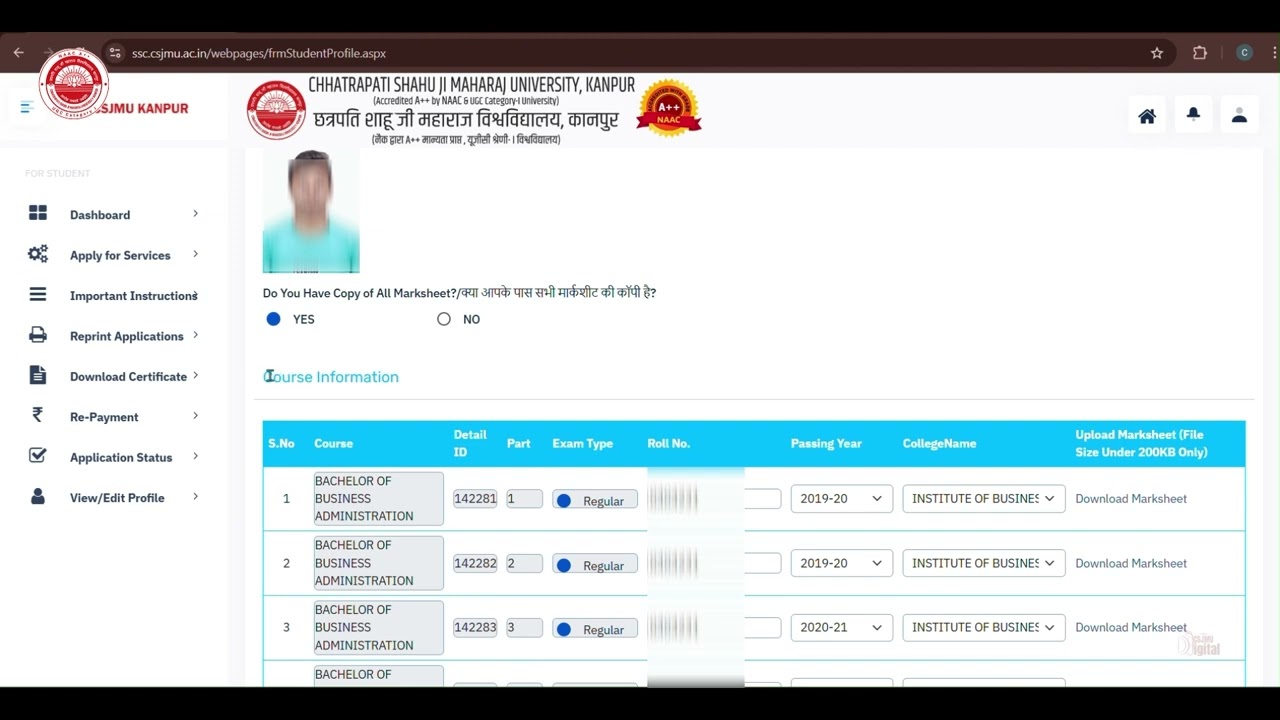Click the Detail ID field 142283
Viewport: 1280px width, 720px height.
point(475,627)
